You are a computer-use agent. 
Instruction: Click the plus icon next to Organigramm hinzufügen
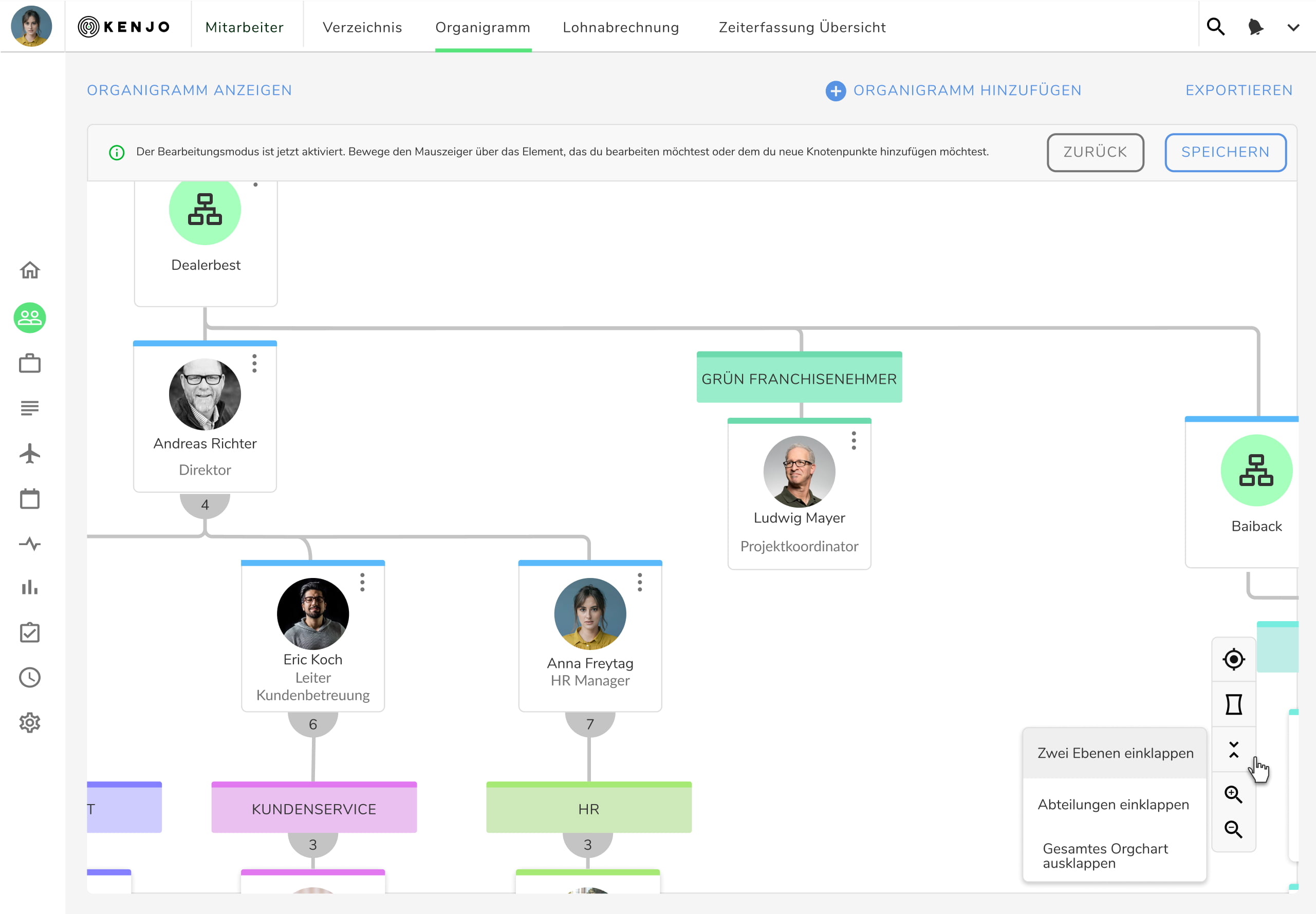[836, 90]
